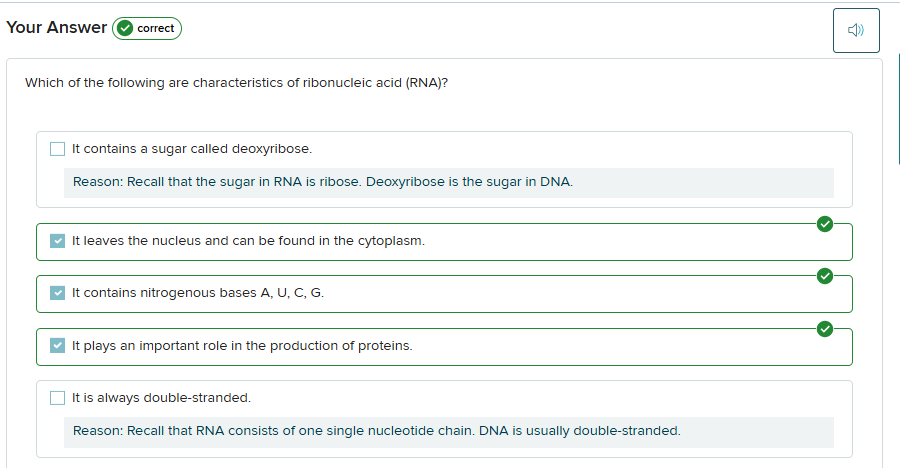Click green check icon on nitrogenous bases answer
The height and width of the screenshot is (468, 900).
(824, 276)
